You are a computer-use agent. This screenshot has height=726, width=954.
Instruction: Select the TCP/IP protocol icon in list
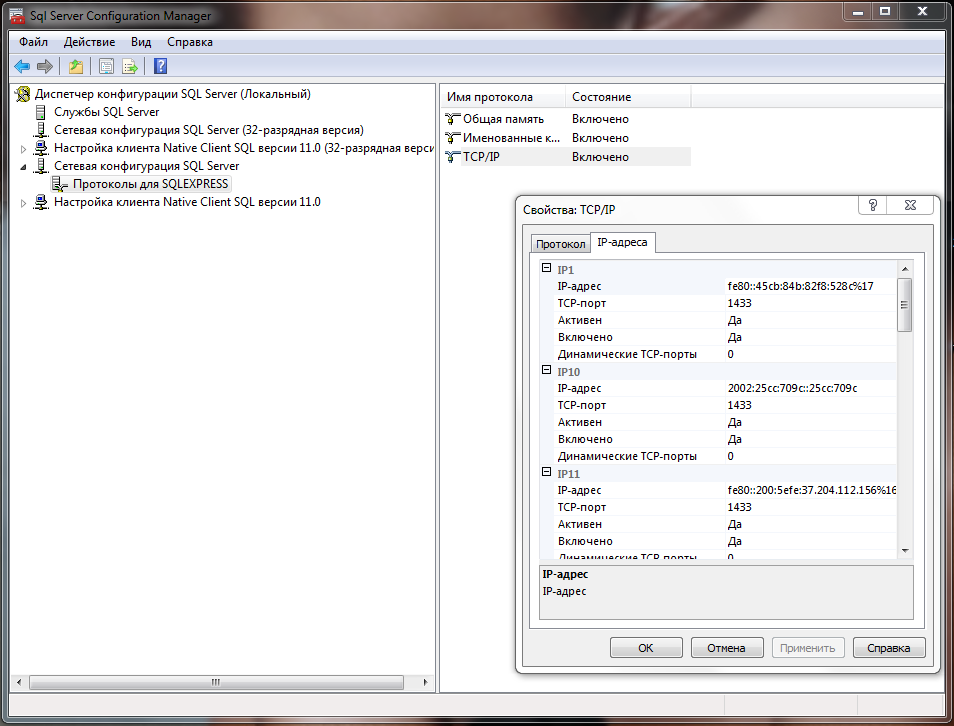point(453,157)
